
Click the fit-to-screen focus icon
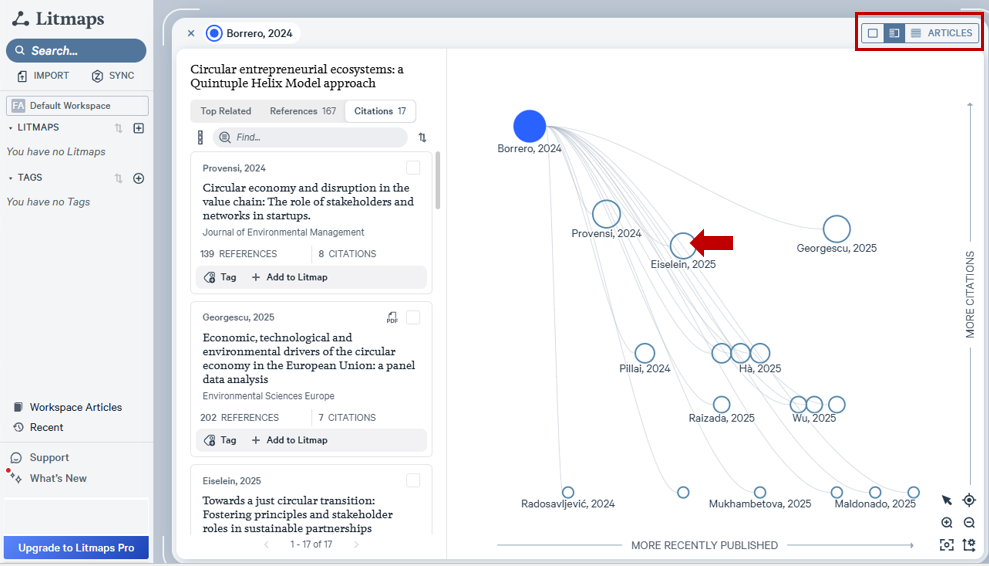click(947, 545)
